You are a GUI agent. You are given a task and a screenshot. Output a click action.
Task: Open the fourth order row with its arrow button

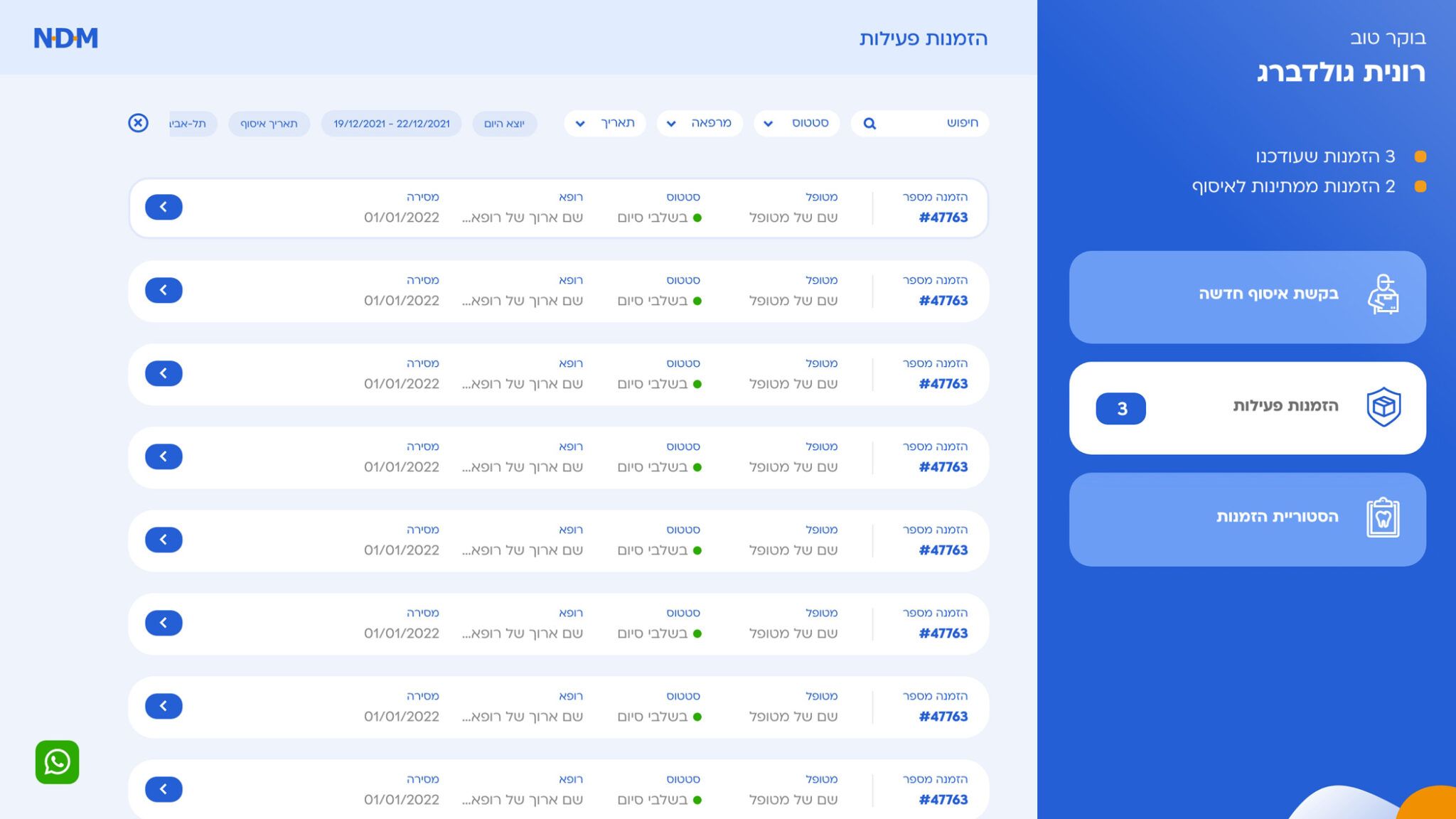[x=164, y=456]
